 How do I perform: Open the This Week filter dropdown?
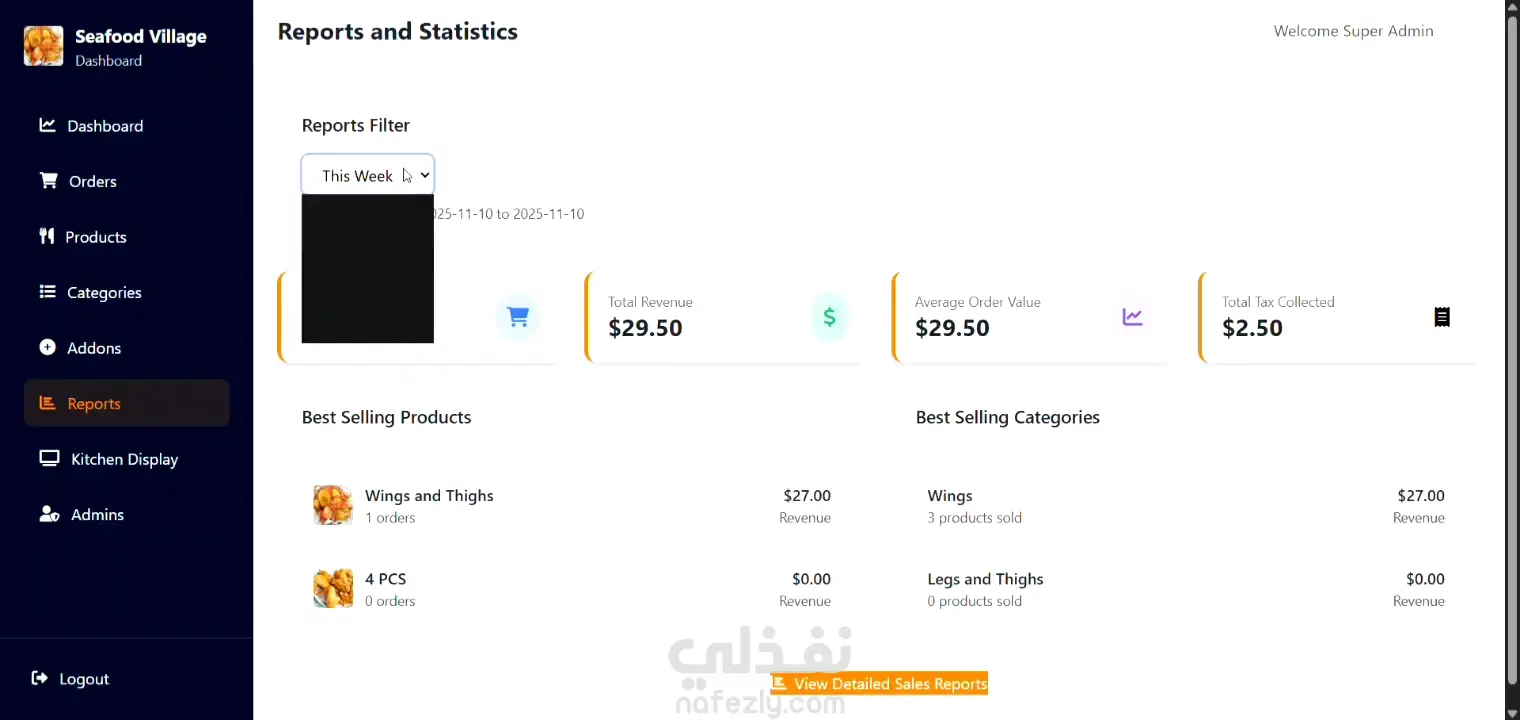[368, 175]
